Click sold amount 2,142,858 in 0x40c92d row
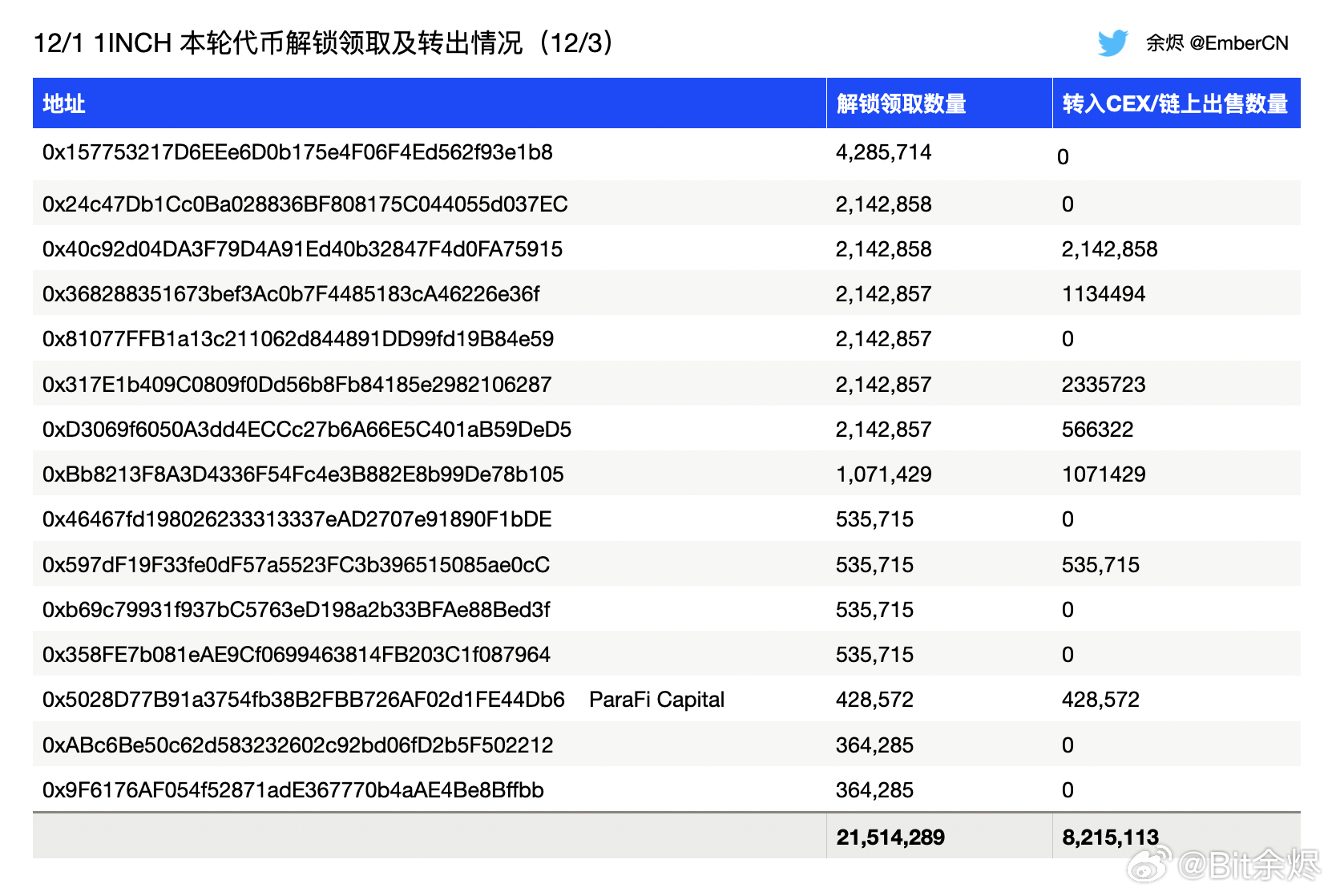The height and width of the screenshot is (896, 1332). 1109,249
